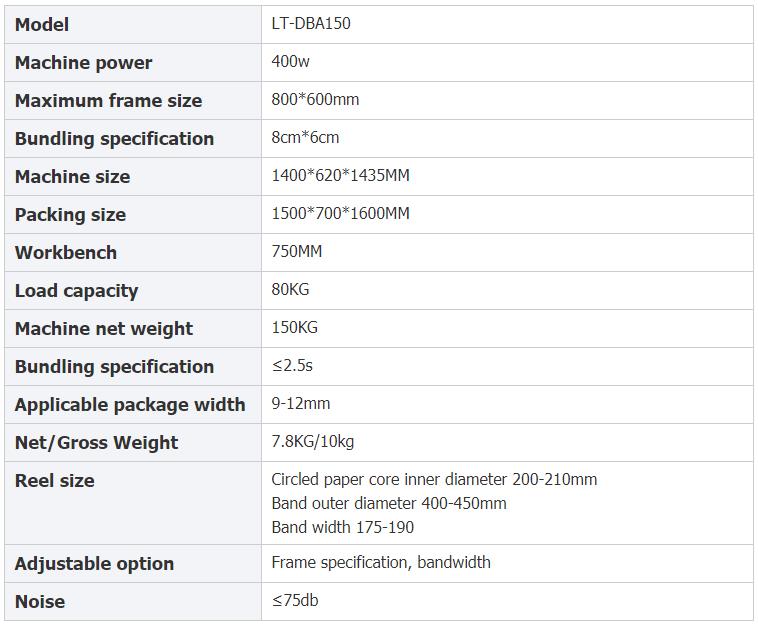This screenshot has height=626, width=758.
Task: Click the Band outer diameter 400-450mm line
Action: (x=389, y=503)
